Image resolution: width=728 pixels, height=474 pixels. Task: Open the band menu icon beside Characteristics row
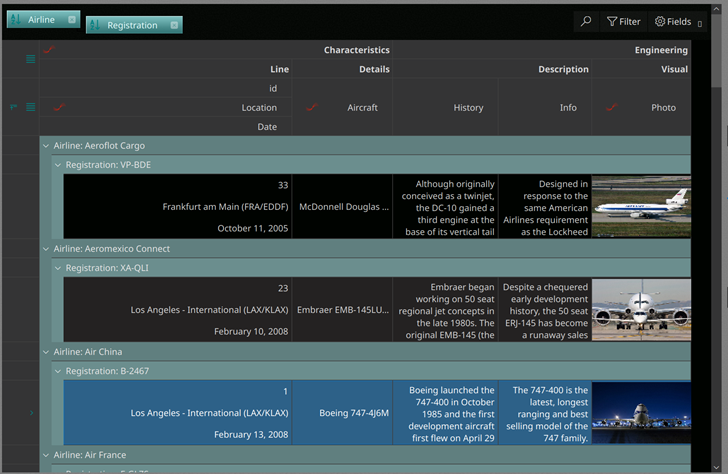[x=31, y=59]
